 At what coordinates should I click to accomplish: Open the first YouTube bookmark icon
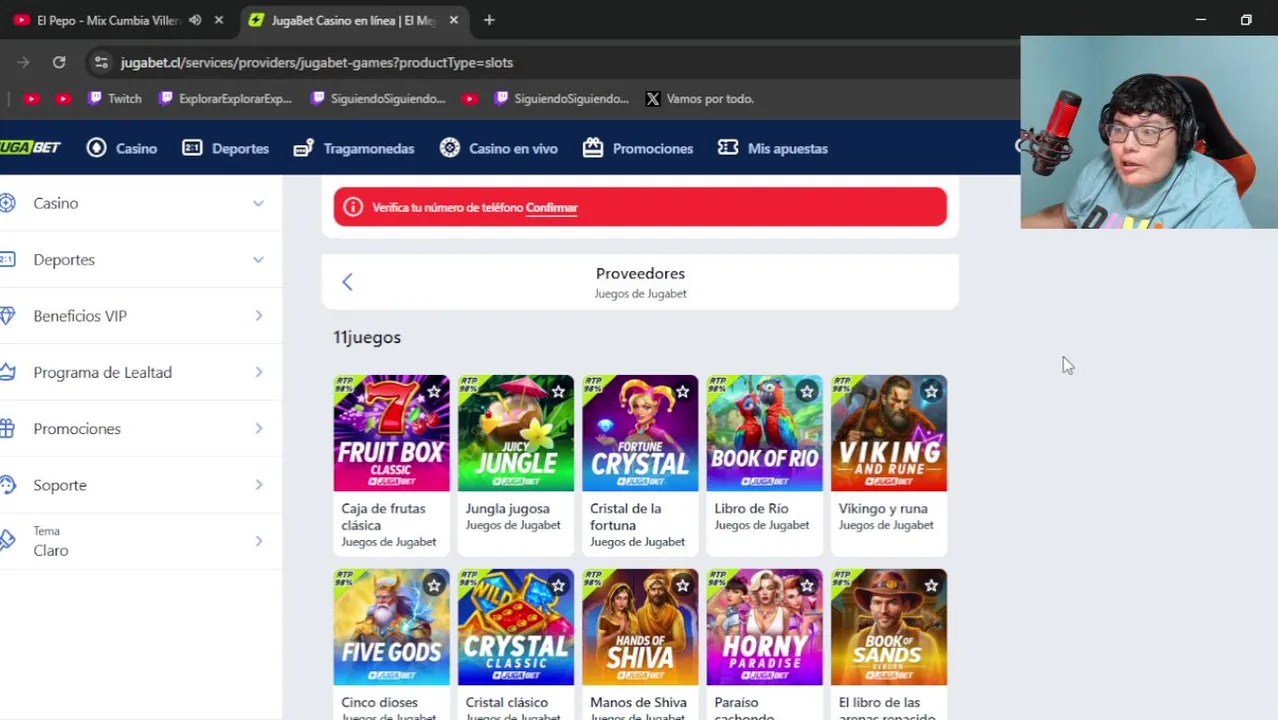31,98
